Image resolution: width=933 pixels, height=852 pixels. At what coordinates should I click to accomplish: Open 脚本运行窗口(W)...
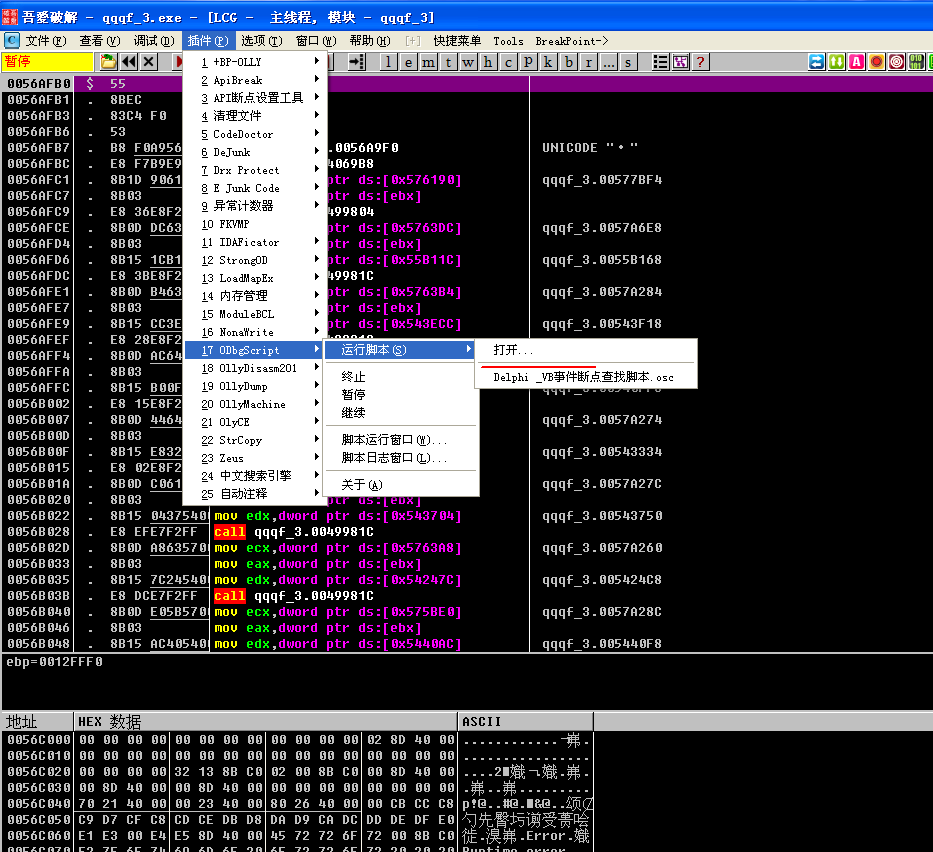(401, 440)
